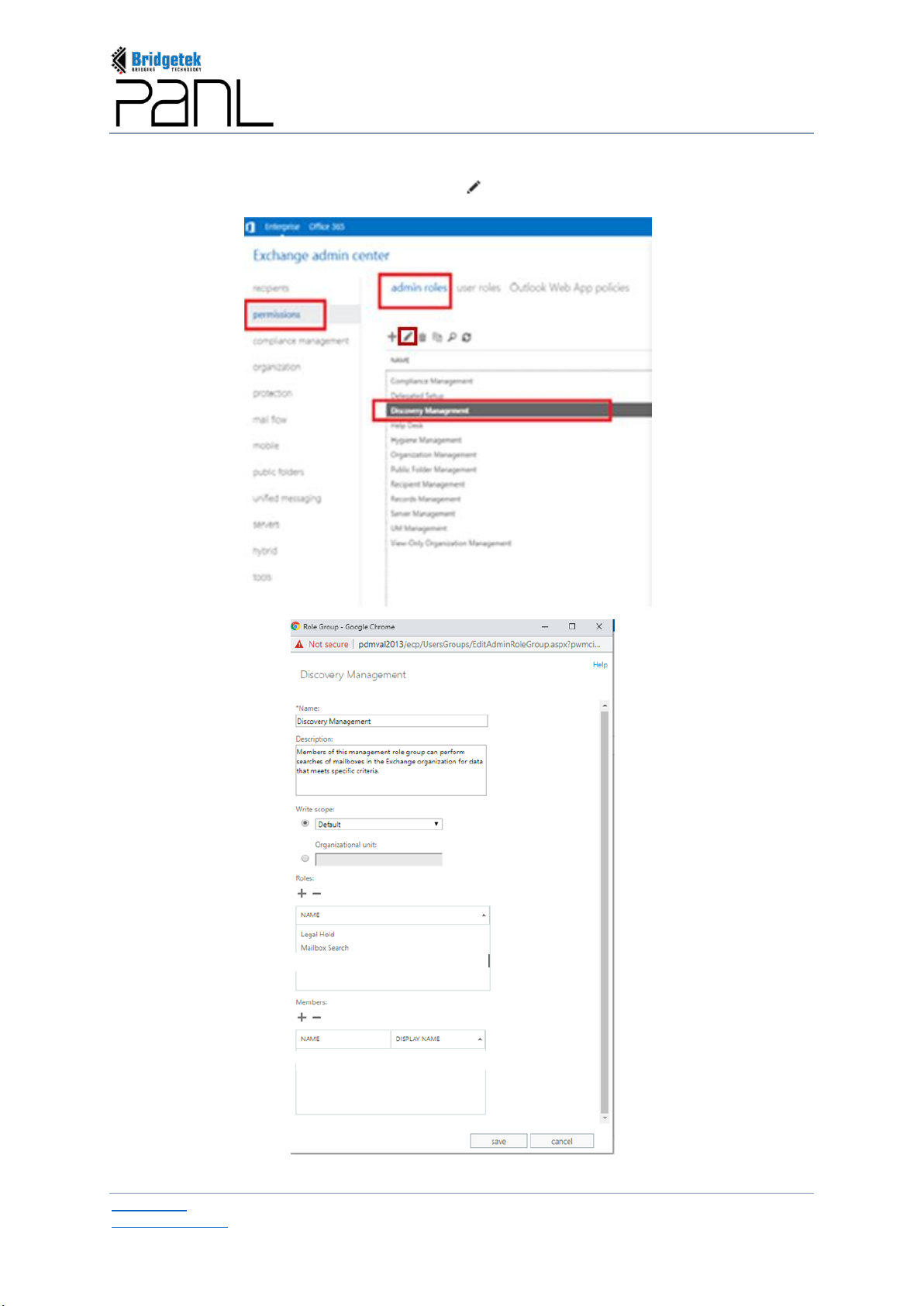Remove a member with the Members minus icon
This screenshot has height=1306, width=924.
316,1018
